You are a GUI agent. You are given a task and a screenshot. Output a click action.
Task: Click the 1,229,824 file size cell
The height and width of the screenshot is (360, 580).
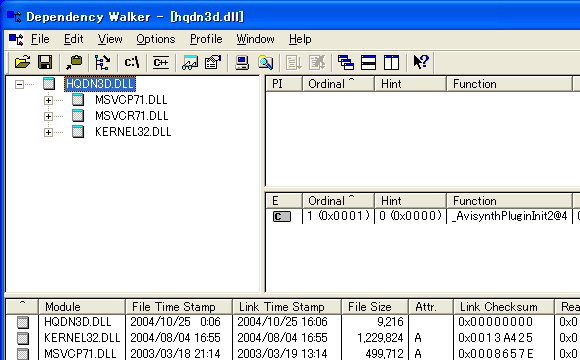(x=380, y=338)
